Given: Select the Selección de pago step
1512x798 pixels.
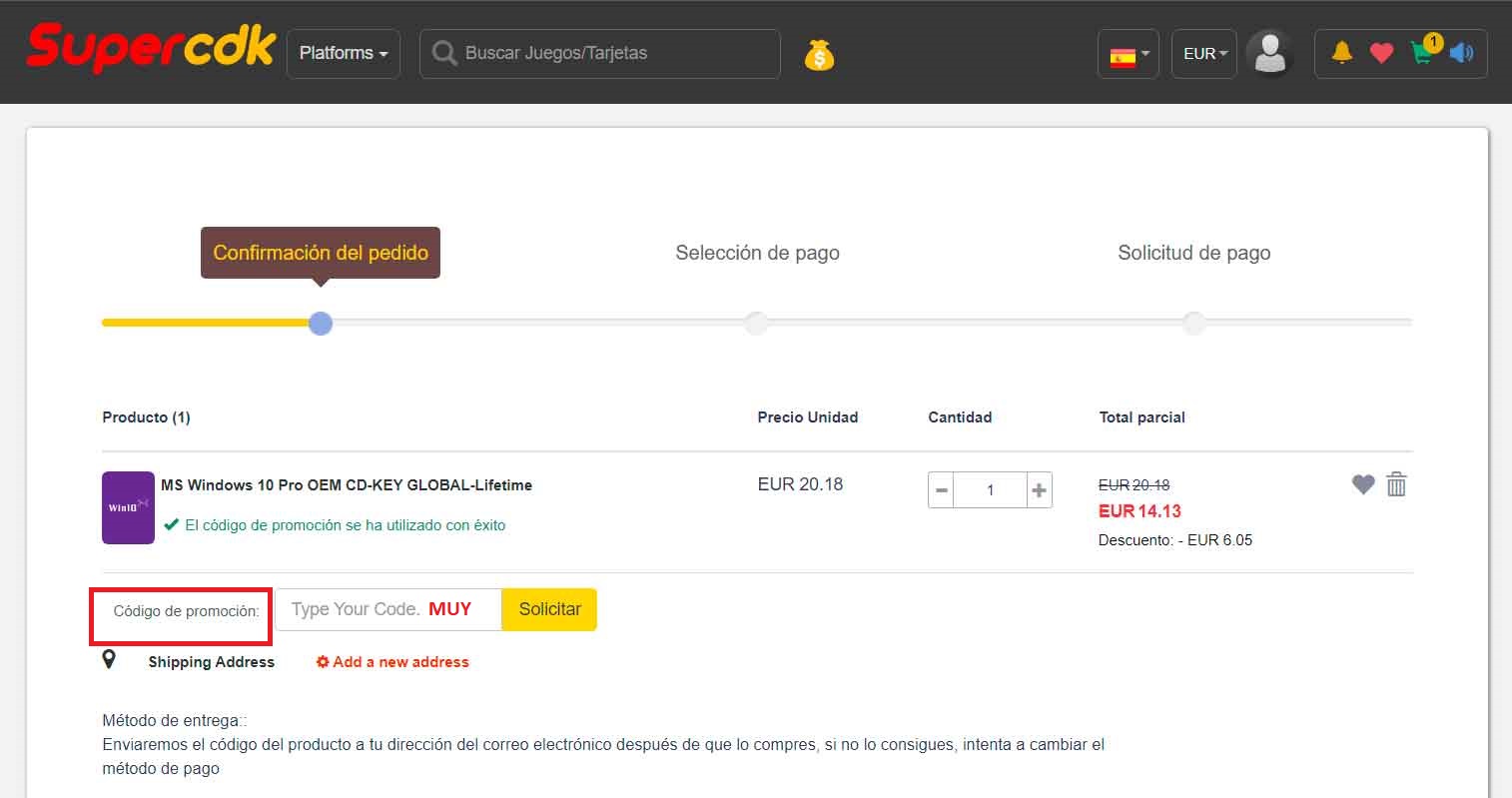Looking at the screenshot, I should 757,253.
